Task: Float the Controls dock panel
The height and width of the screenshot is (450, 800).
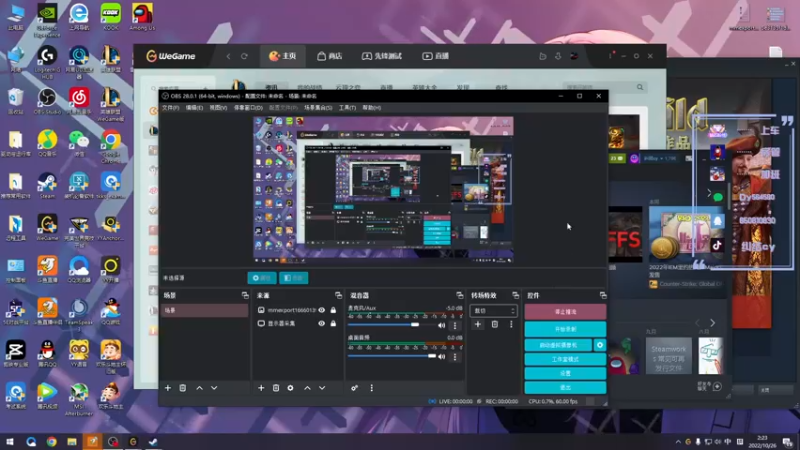Action: tap(603, 295)
